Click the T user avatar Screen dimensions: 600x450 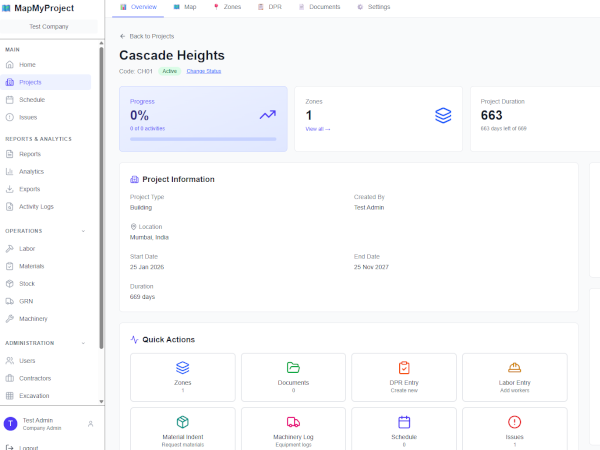point(10,424)
